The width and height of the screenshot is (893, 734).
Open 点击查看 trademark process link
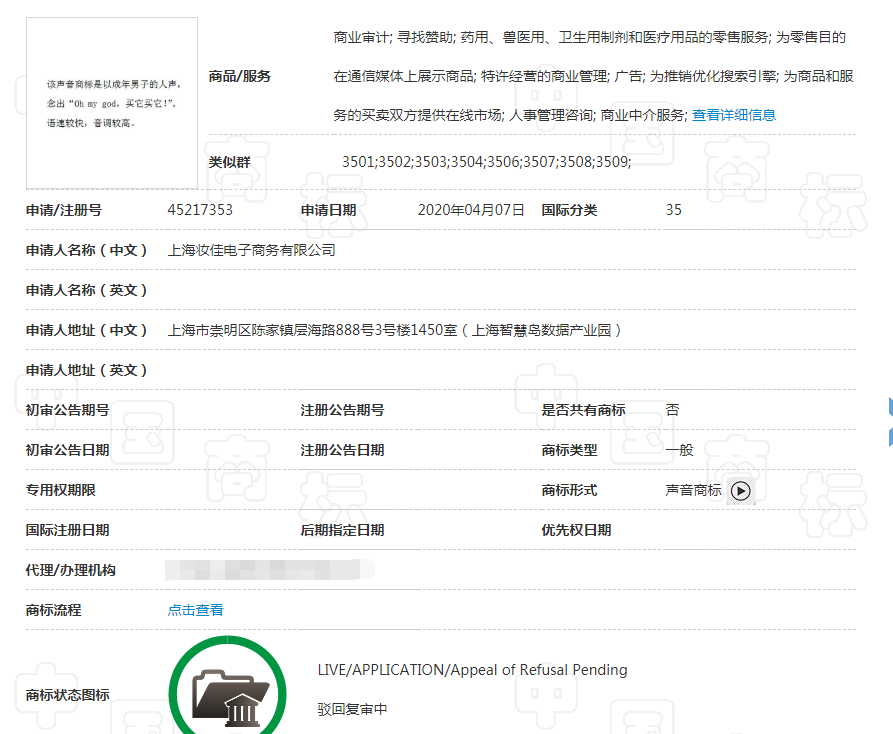196,610
